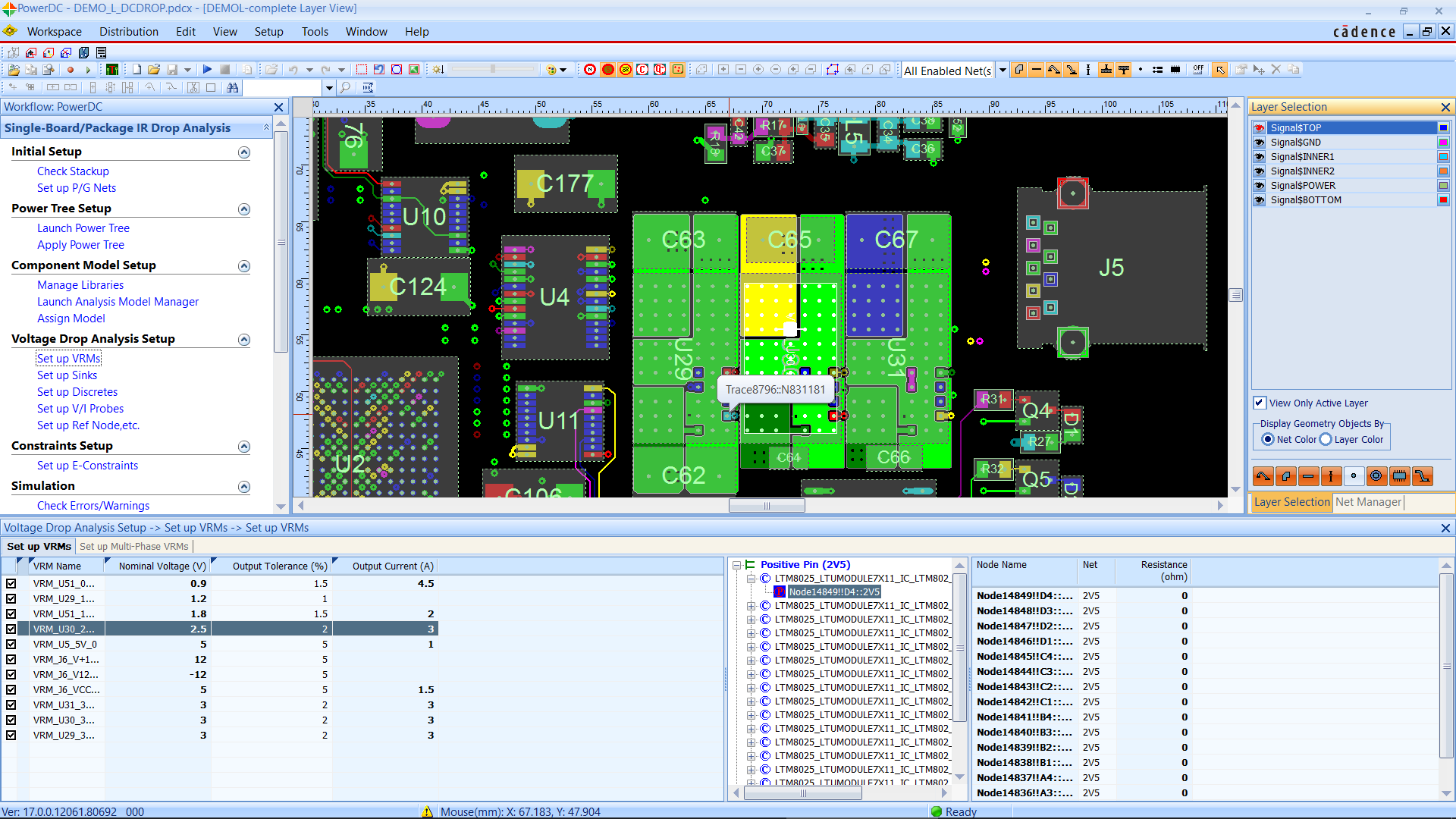Click the Signal$GND layer color swatch
This screenshot has height=819, width=1456.
point(1443,142)
